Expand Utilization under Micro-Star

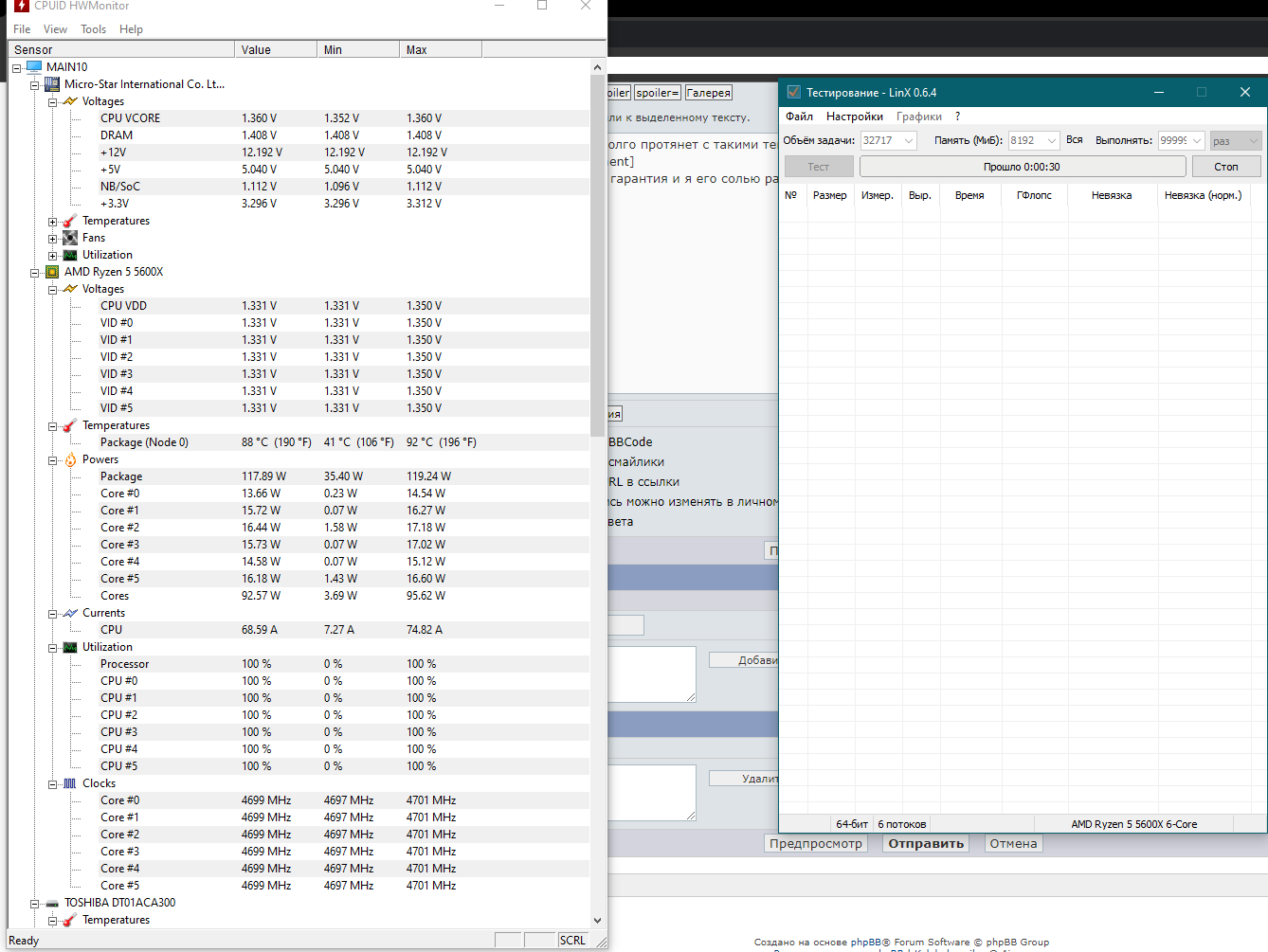[53, 256]
